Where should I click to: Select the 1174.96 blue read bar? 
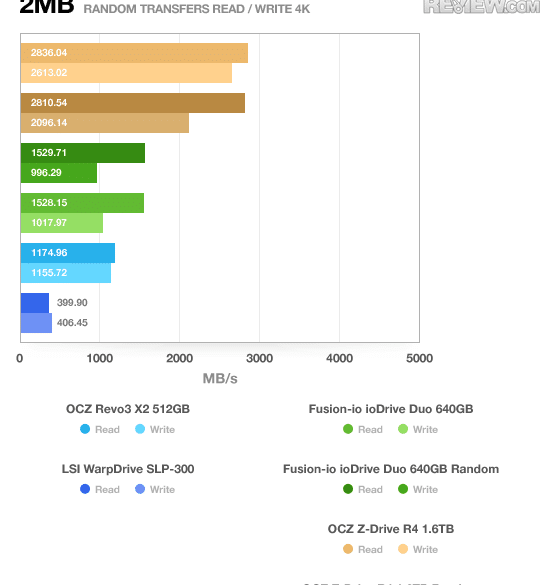[68, 253]
